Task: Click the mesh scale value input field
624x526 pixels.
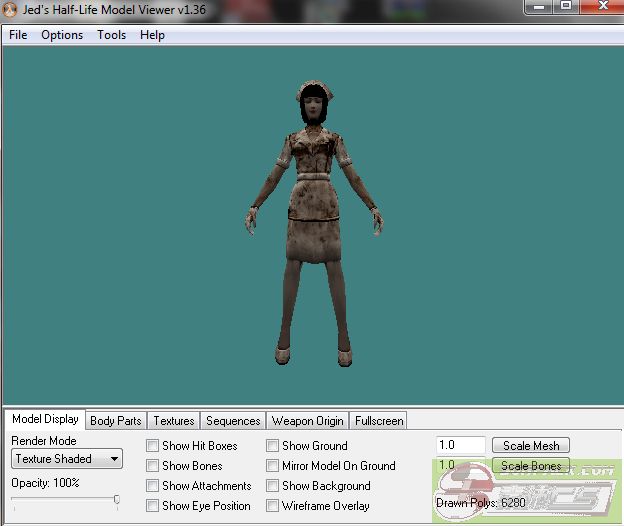Action: tap(461, 446)
